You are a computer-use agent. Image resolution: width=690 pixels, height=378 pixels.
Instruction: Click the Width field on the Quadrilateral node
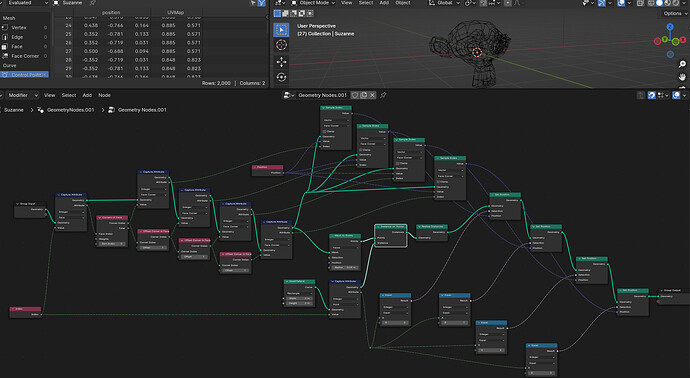pos(299,298)
